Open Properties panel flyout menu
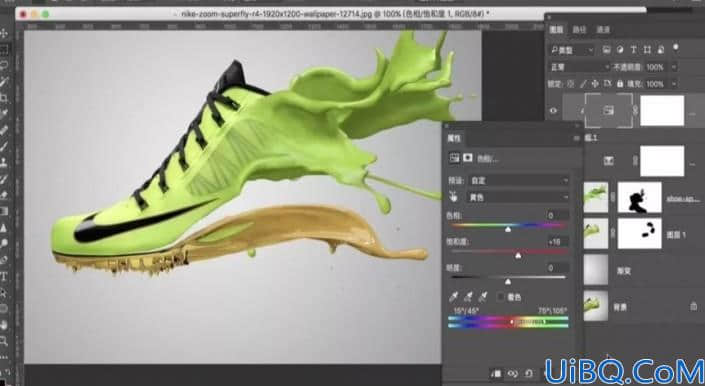 [x=576, y=138]
